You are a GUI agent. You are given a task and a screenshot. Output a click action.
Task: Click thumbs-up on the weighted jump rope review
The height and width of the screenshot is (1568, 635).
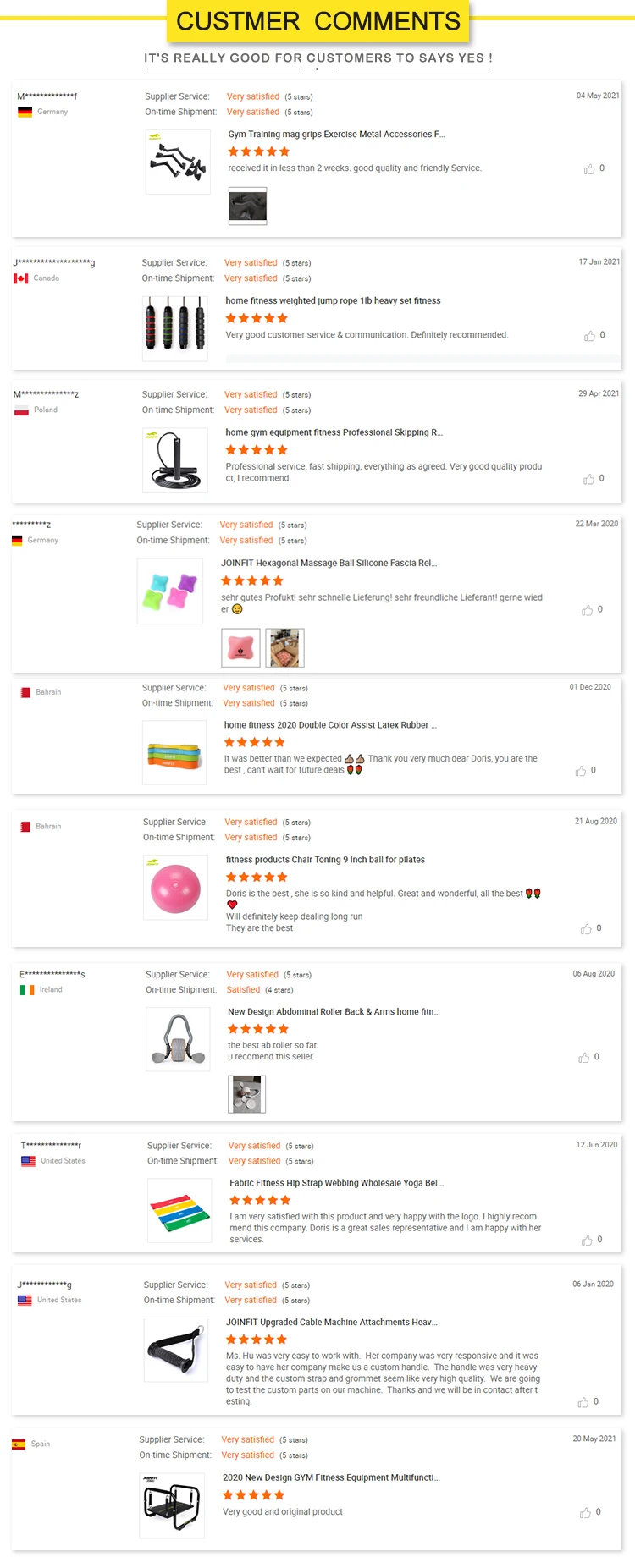coord(589,336)
